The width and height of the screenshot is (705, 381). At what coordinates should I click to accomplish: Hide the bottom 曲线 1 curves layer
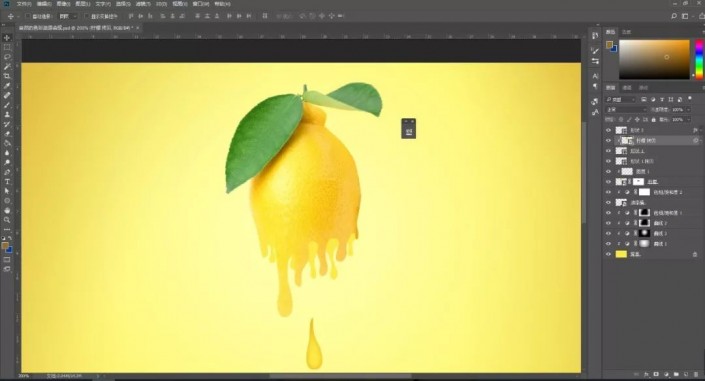click(608, 244)
